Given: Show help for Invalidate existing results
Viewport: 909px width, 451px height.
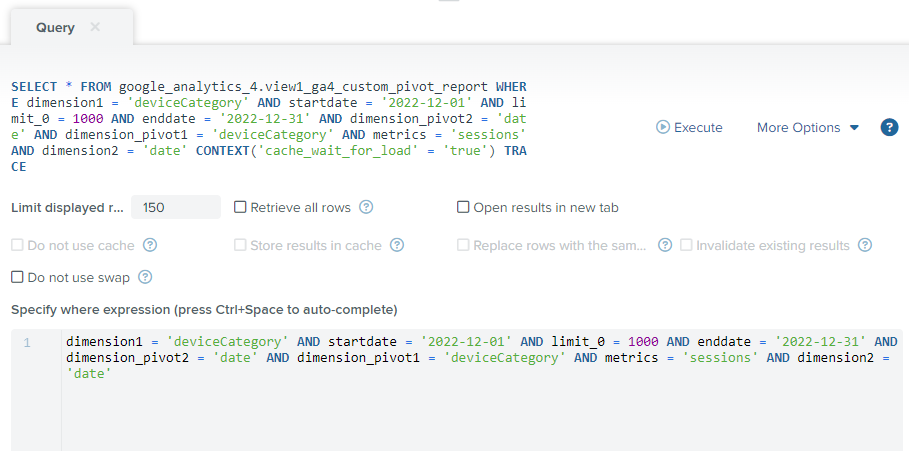Looking at the screenshot, I should coord(865,245).
